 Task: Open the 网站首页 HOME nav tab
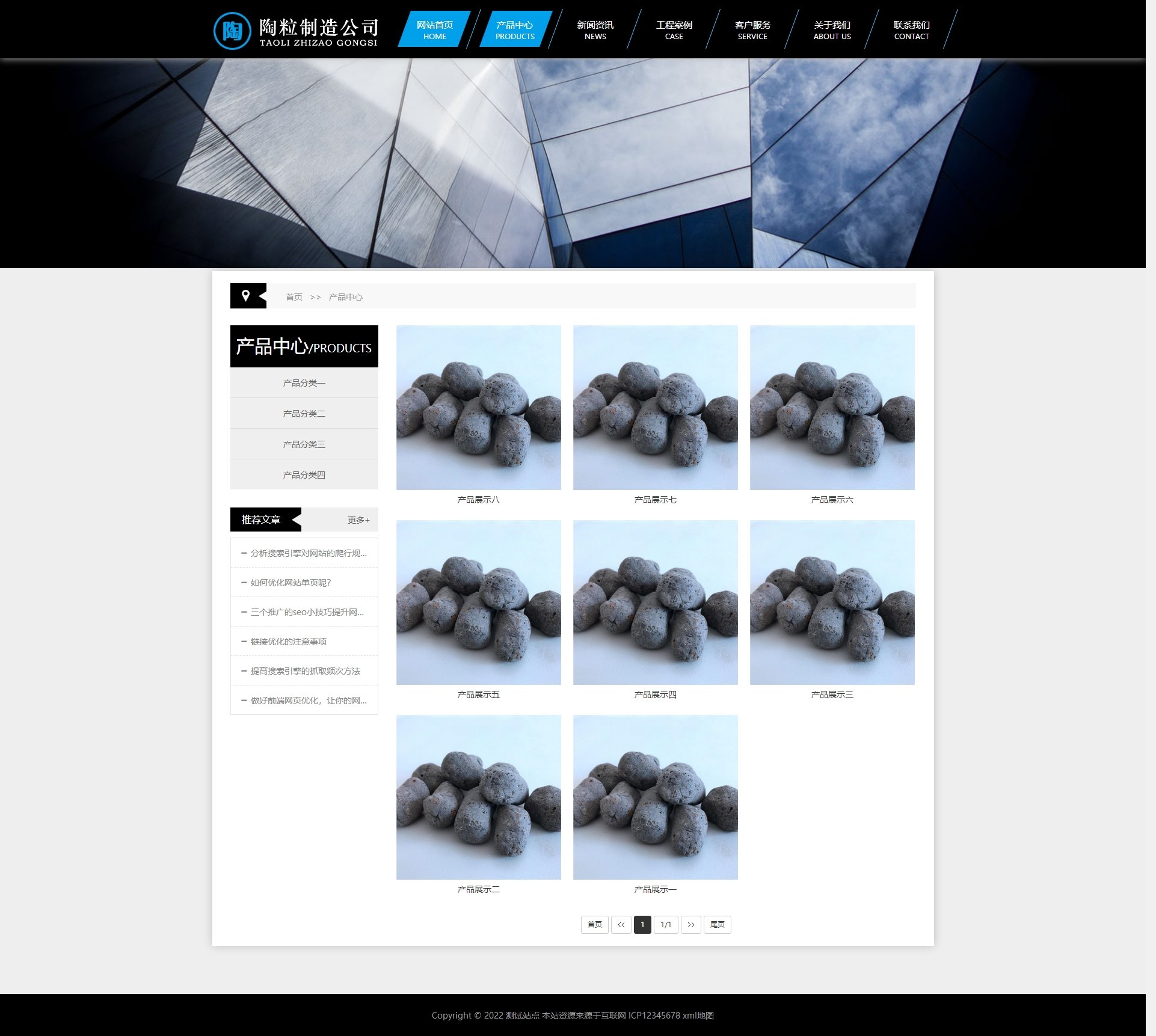pyautogui.click(x=434, y=30)
